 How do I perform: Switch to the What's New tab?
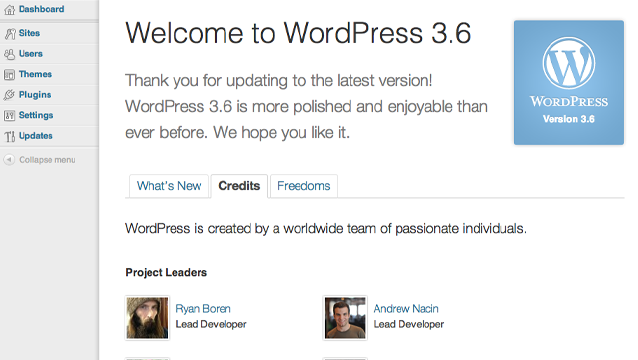tap(169, 186)
